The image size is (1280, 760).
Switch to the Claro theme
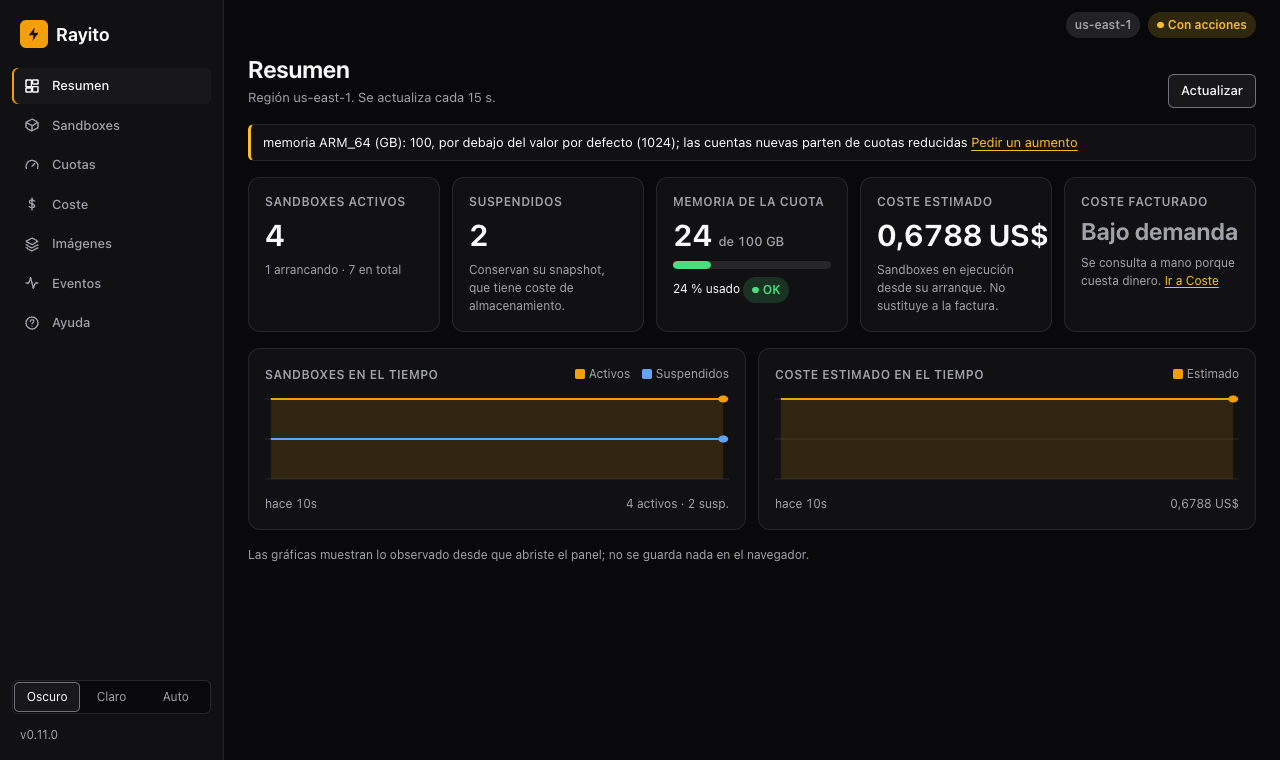click(x=111, y=697)
